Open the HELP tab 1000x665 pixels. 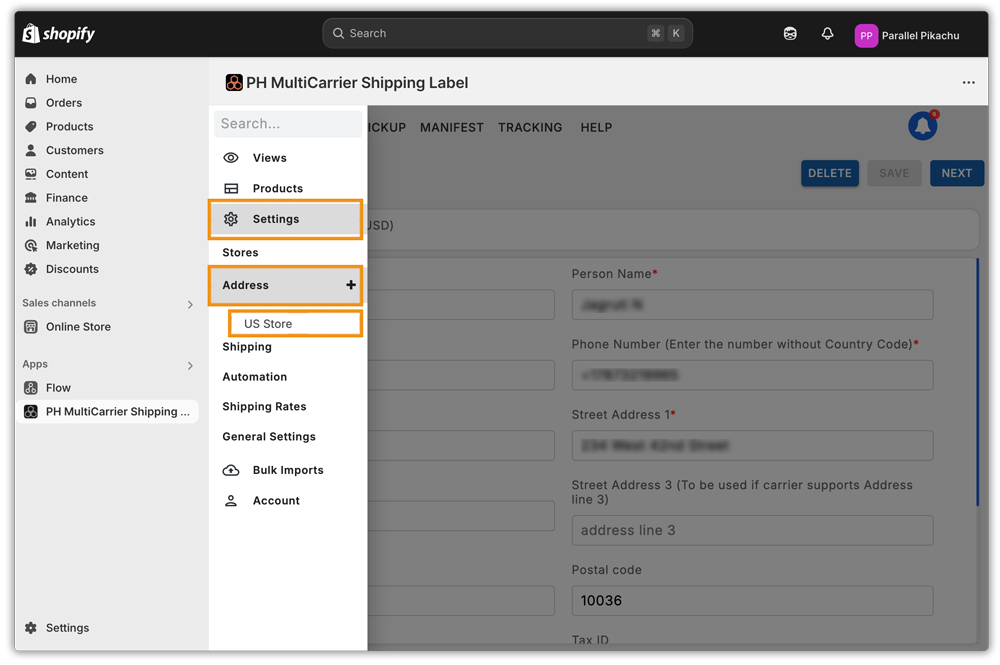[596, 128]
